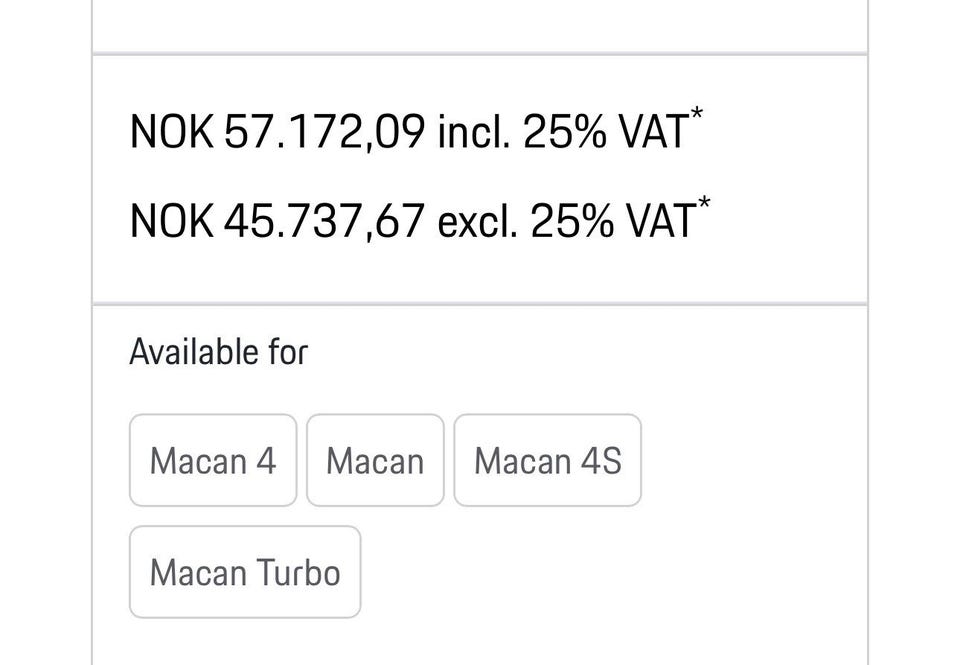The image size is (960, 665).
Task: Click the 25% value in the excl. line
Action: pyautogui.click(x=569, y=220)
